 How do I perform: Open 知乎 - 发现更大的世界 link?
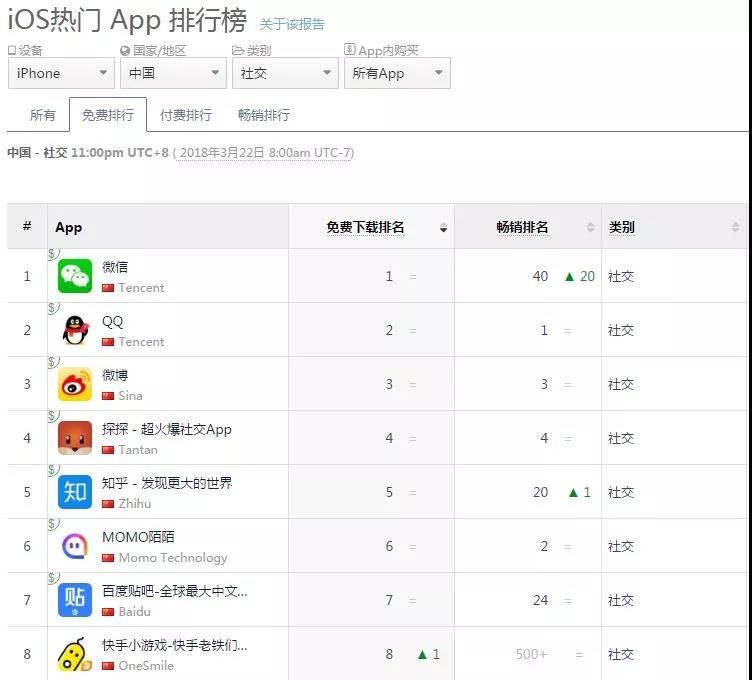(x=167, y=483)
